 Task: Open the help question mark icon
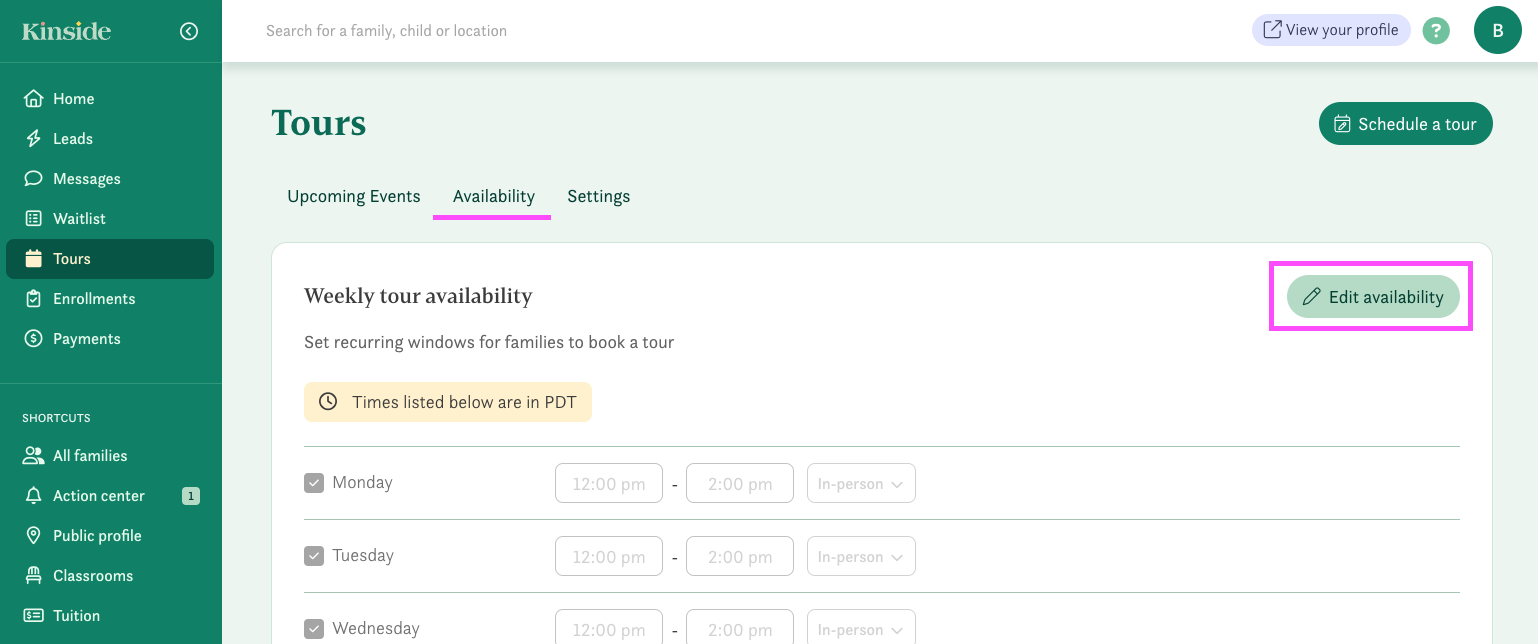[x=1436, y=31]
